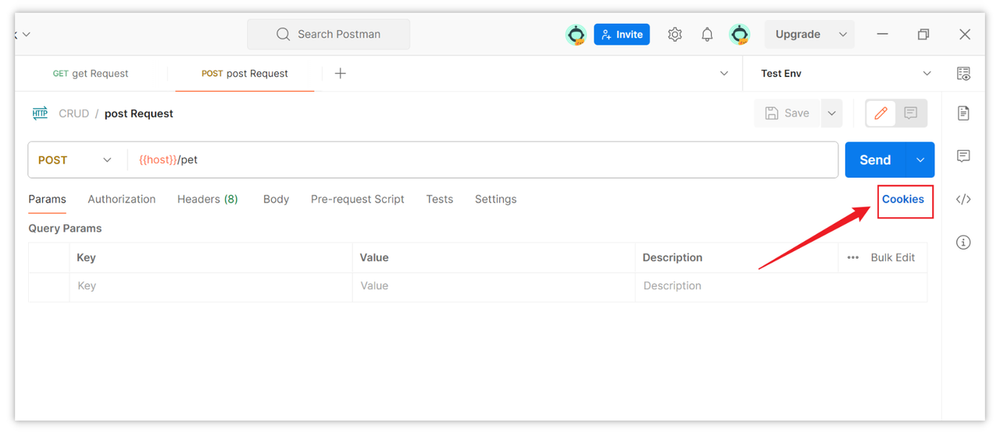Viewport: 1000px width, 434px height.
Task: Open the comments sidebar icon
Action: 963,156
